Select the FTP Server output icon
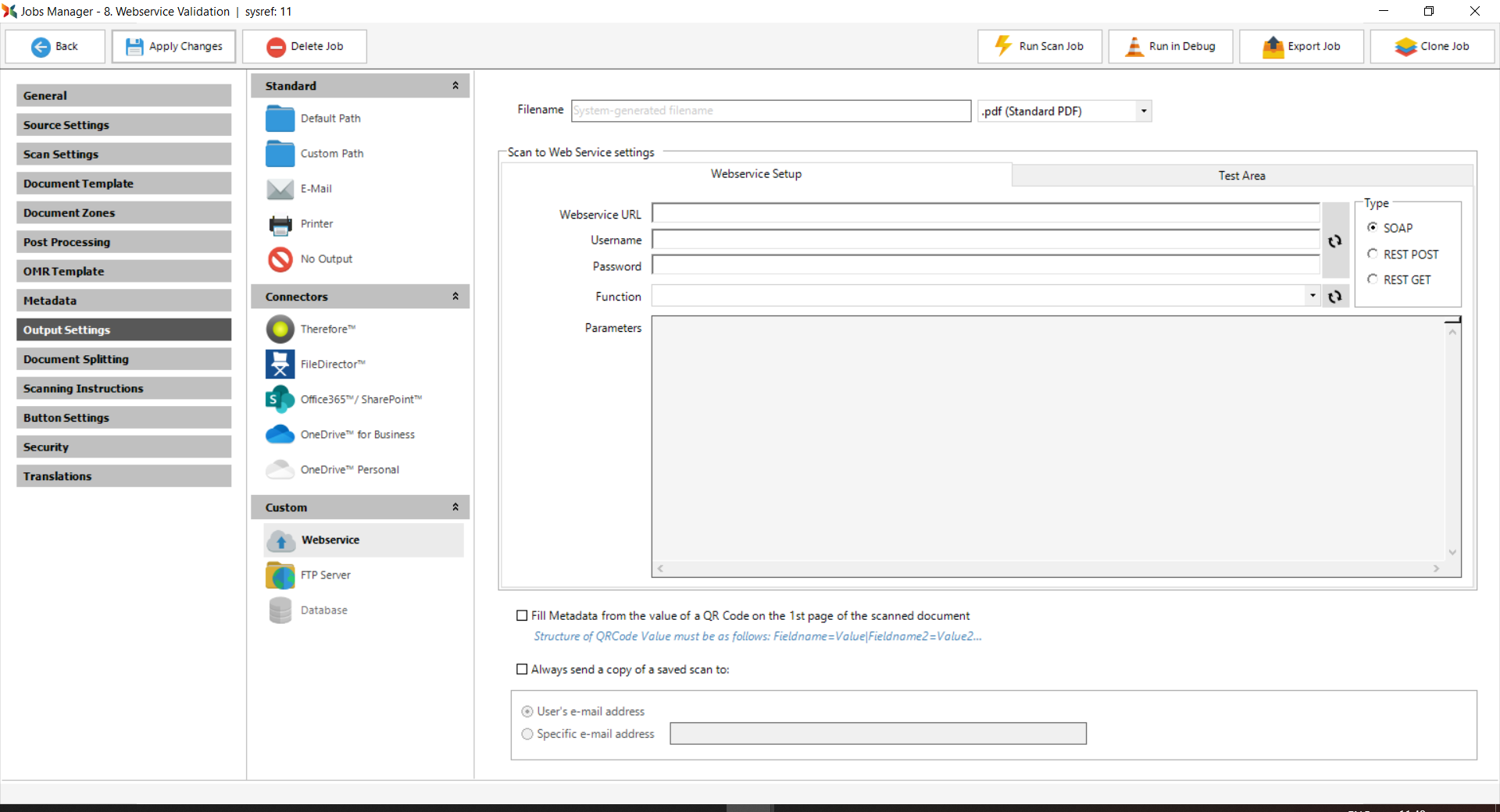The height and width of the screenshot is (812, 1500). (280, 575)
